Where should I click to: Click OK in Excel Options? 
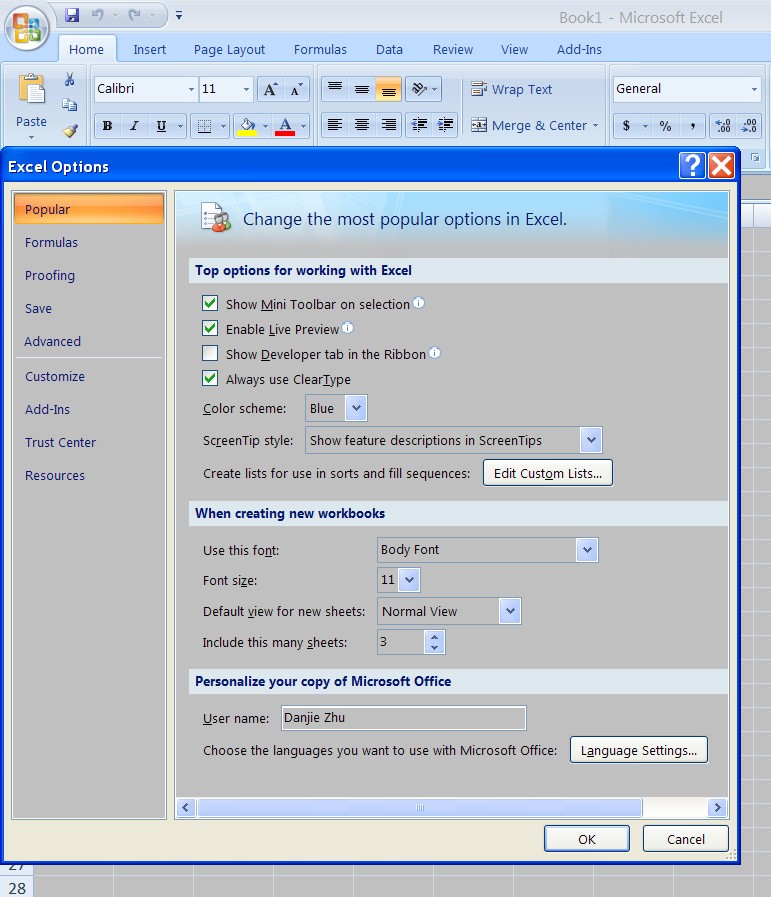pos(587,839)
